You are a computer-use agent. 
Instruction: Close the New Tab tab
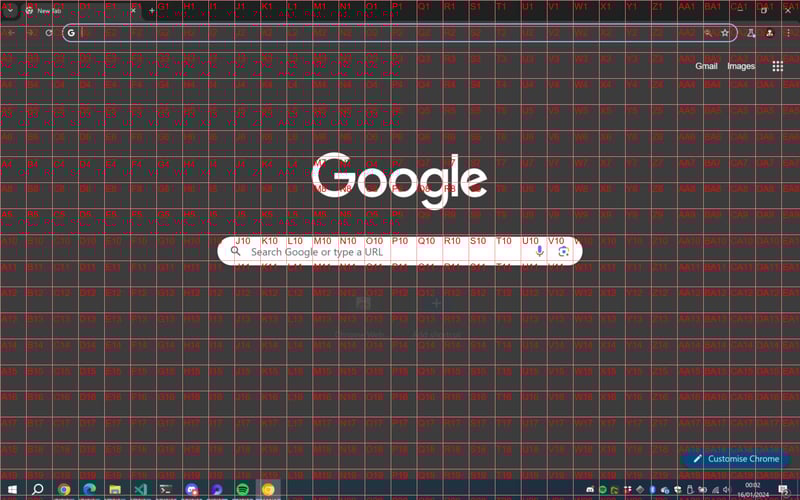tap(133, 10)
